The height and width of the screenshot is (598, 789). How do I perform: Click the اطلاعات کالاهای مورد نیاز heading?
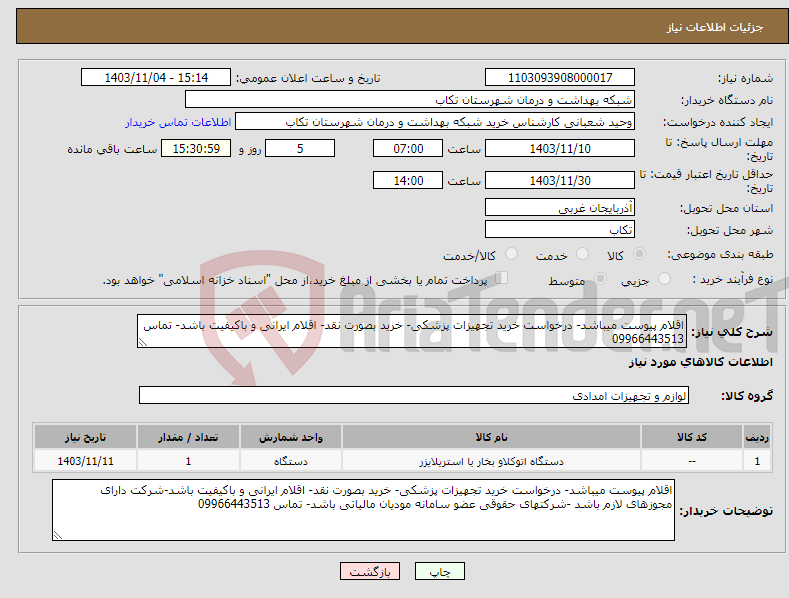click(700, 362)
